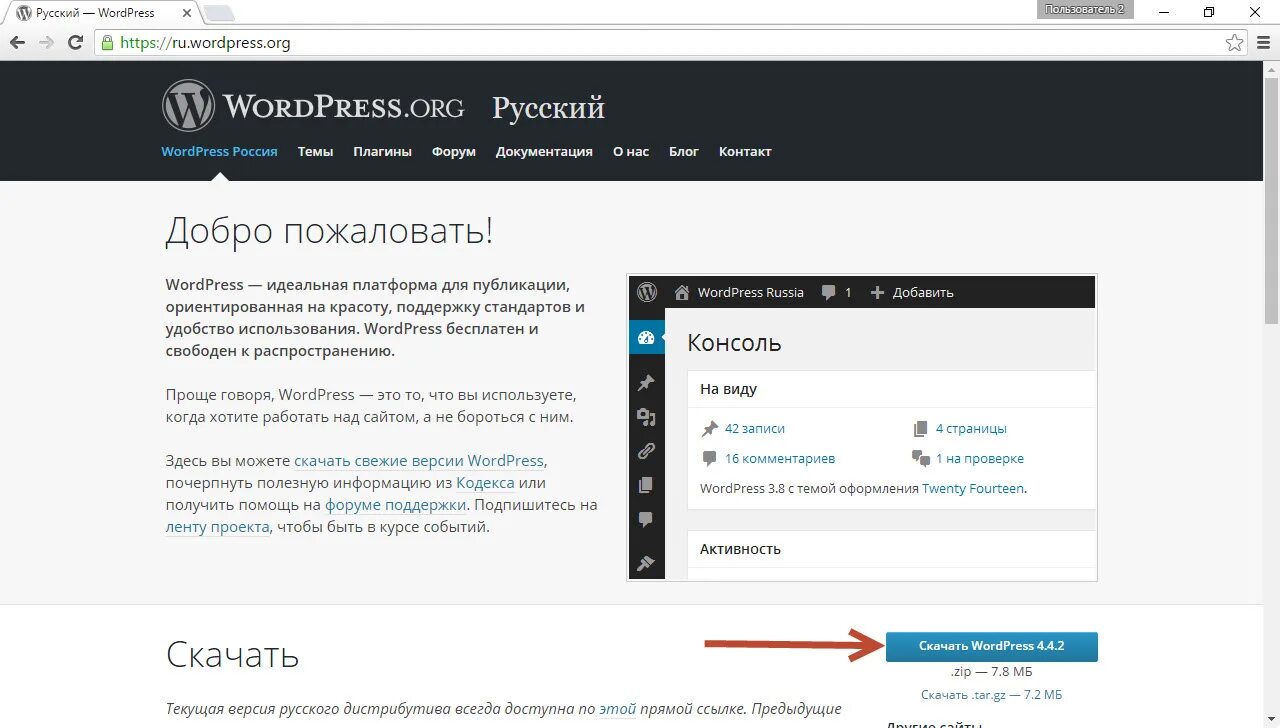
Task: Click the green padlock security icon
Action: [107, 43]
